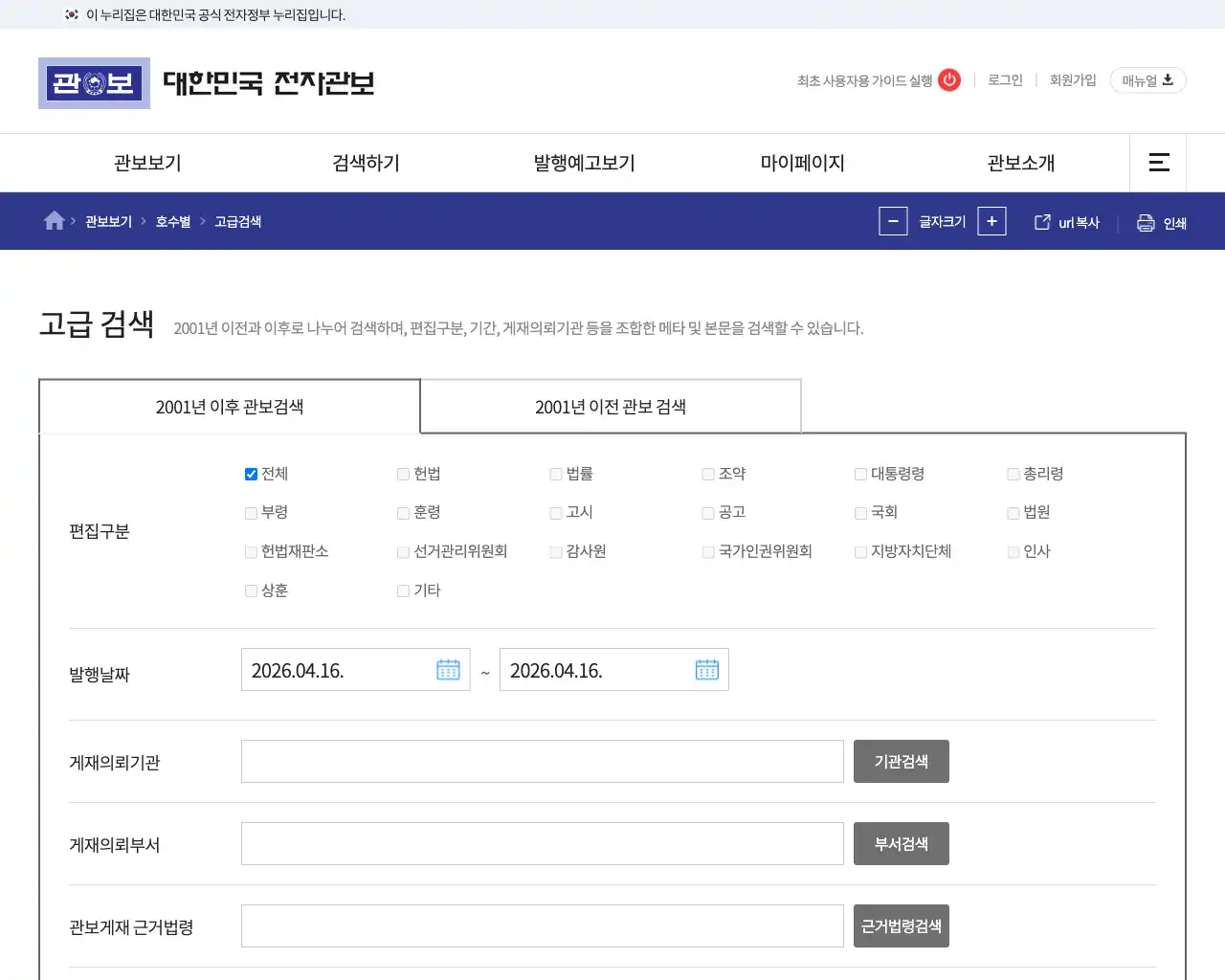The image size is (1225, 980).
Task: Click the red 가이드 실행 power icon
Action: [947, 80]
